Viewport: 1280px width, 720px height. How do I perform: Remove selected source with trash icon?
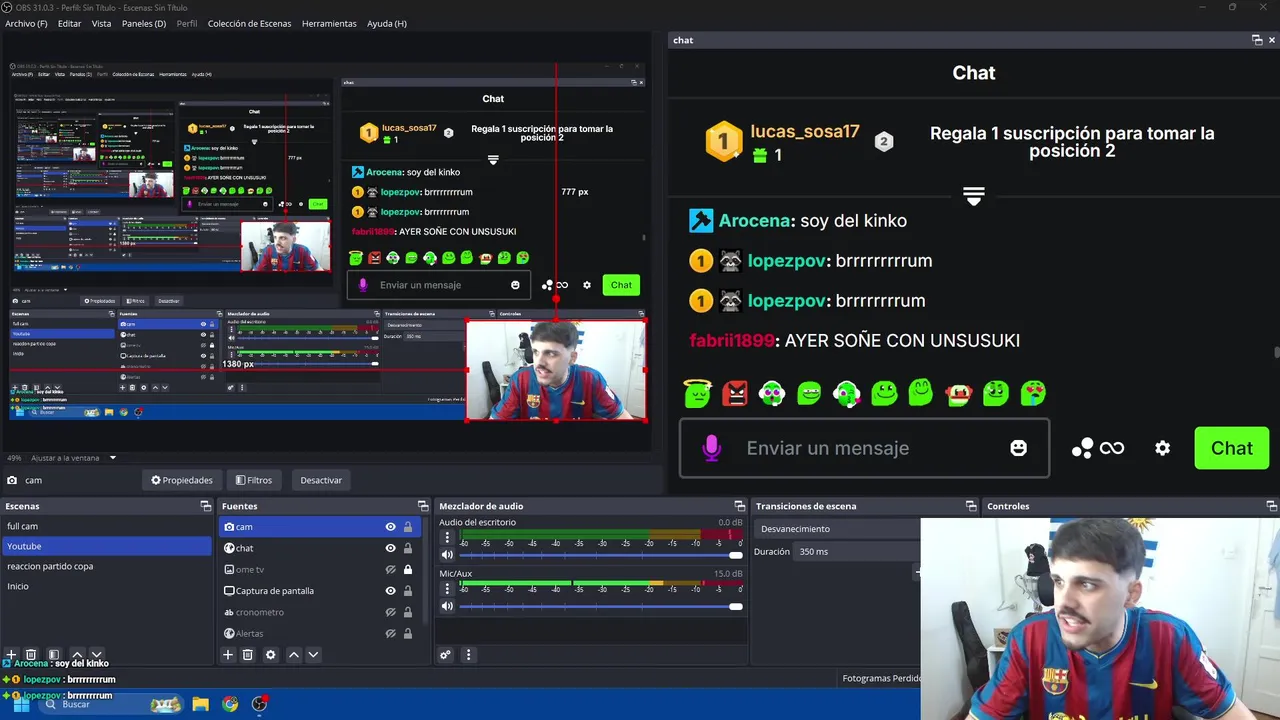[248, 655]
